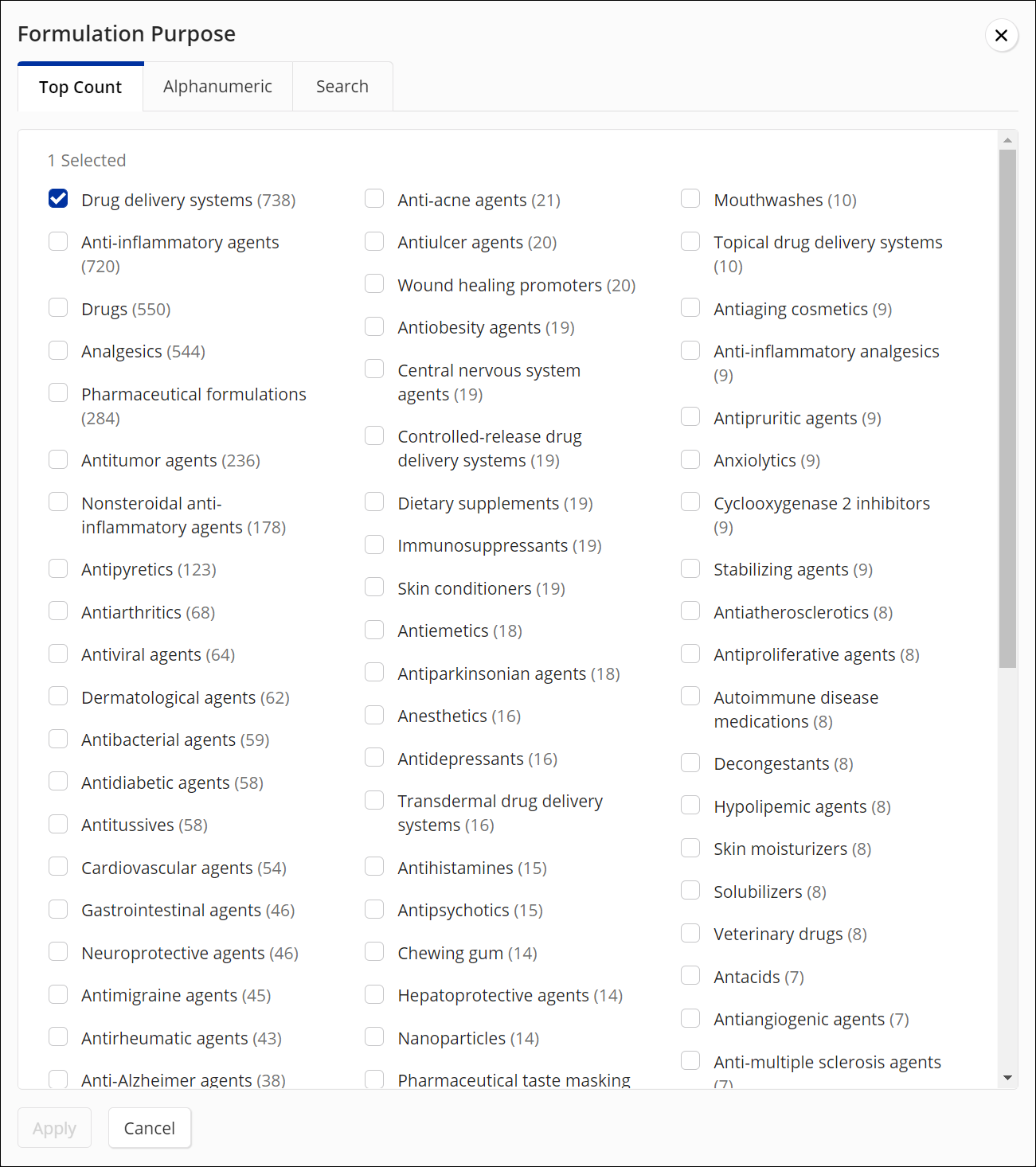Enable Skin conditioners (19)
Screen dimensions: 1036x1167
(374, 587)
